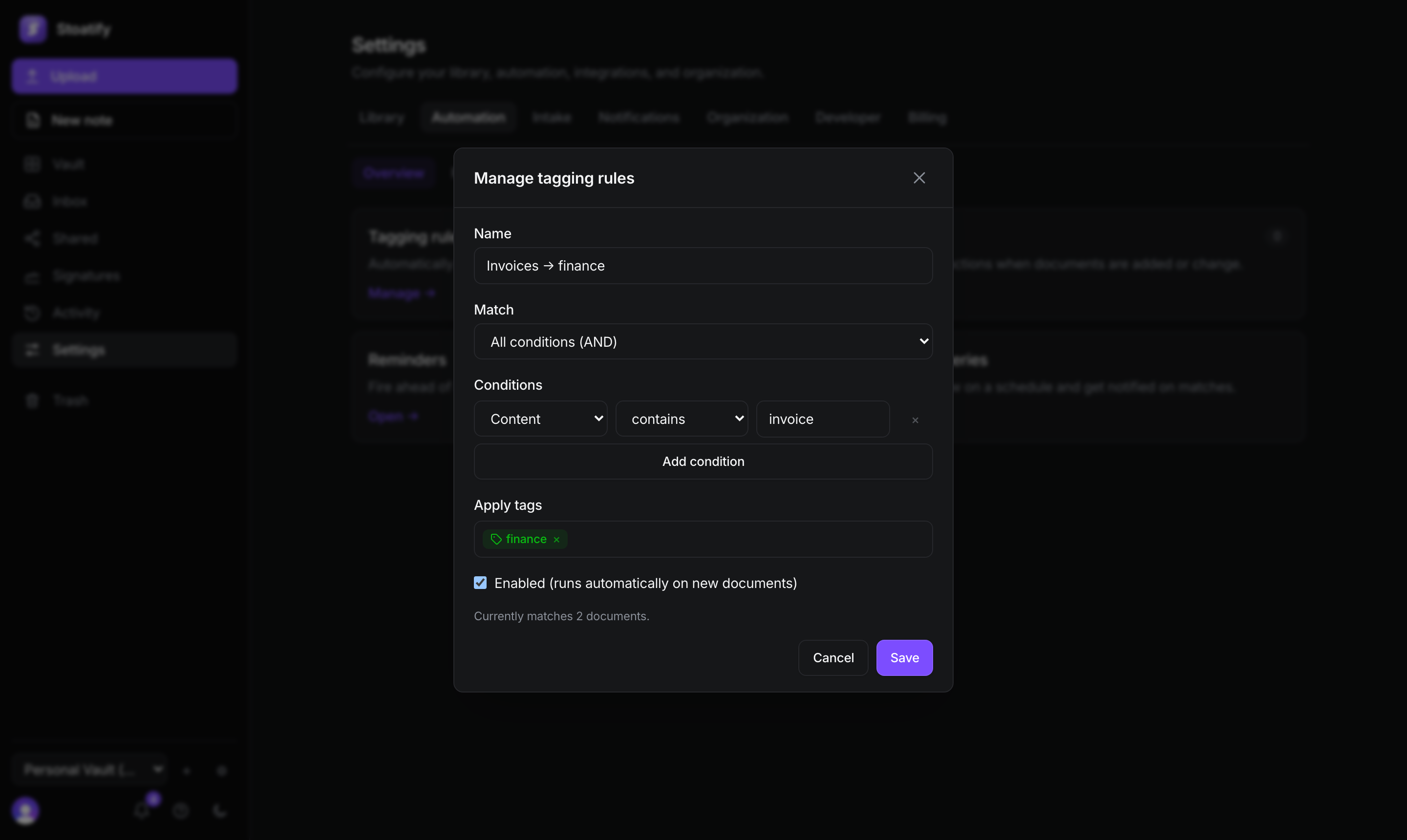Image resolution: width=1407 pixels, height=840 pixels.
Task: Remove the finance tag chip
Action: point(556,540)
